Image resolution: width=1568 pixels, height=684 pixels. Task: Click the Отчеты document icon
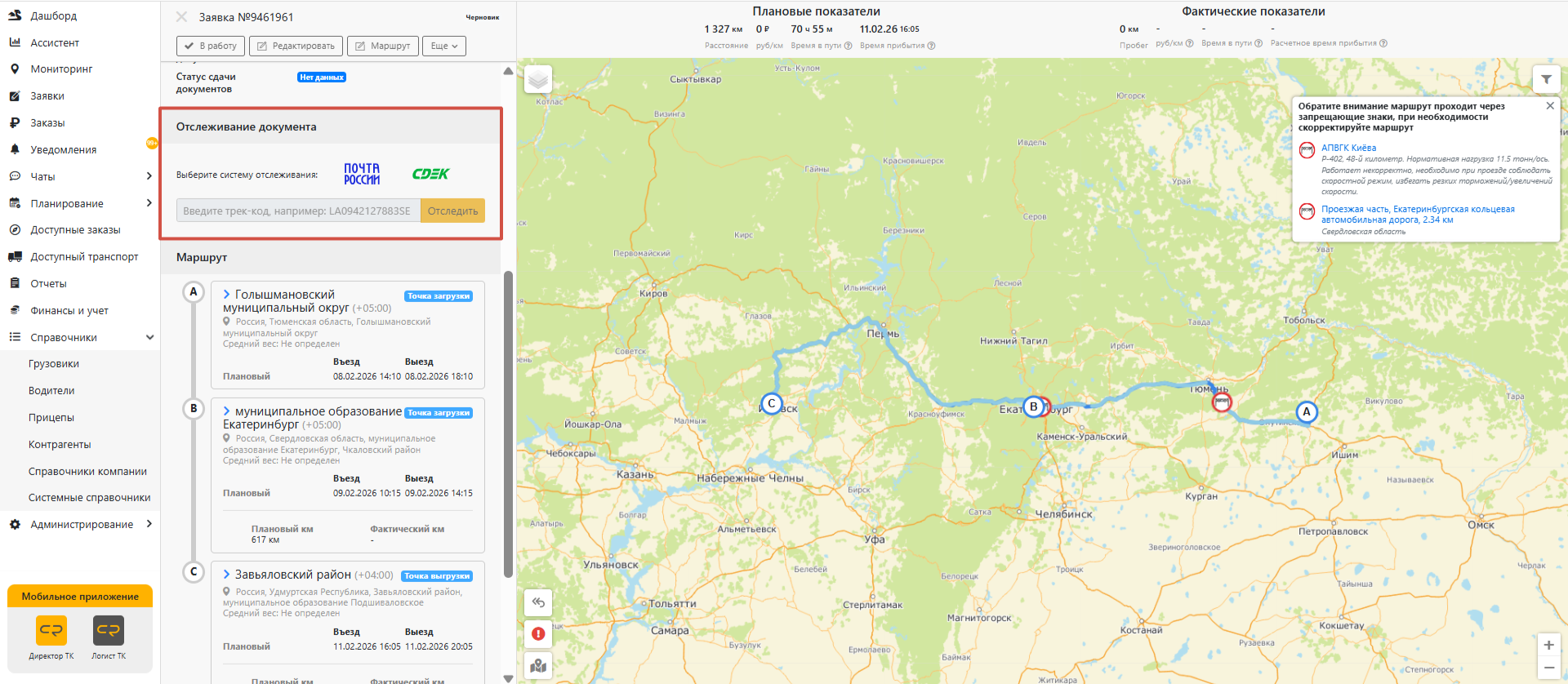tap(15, 284)
